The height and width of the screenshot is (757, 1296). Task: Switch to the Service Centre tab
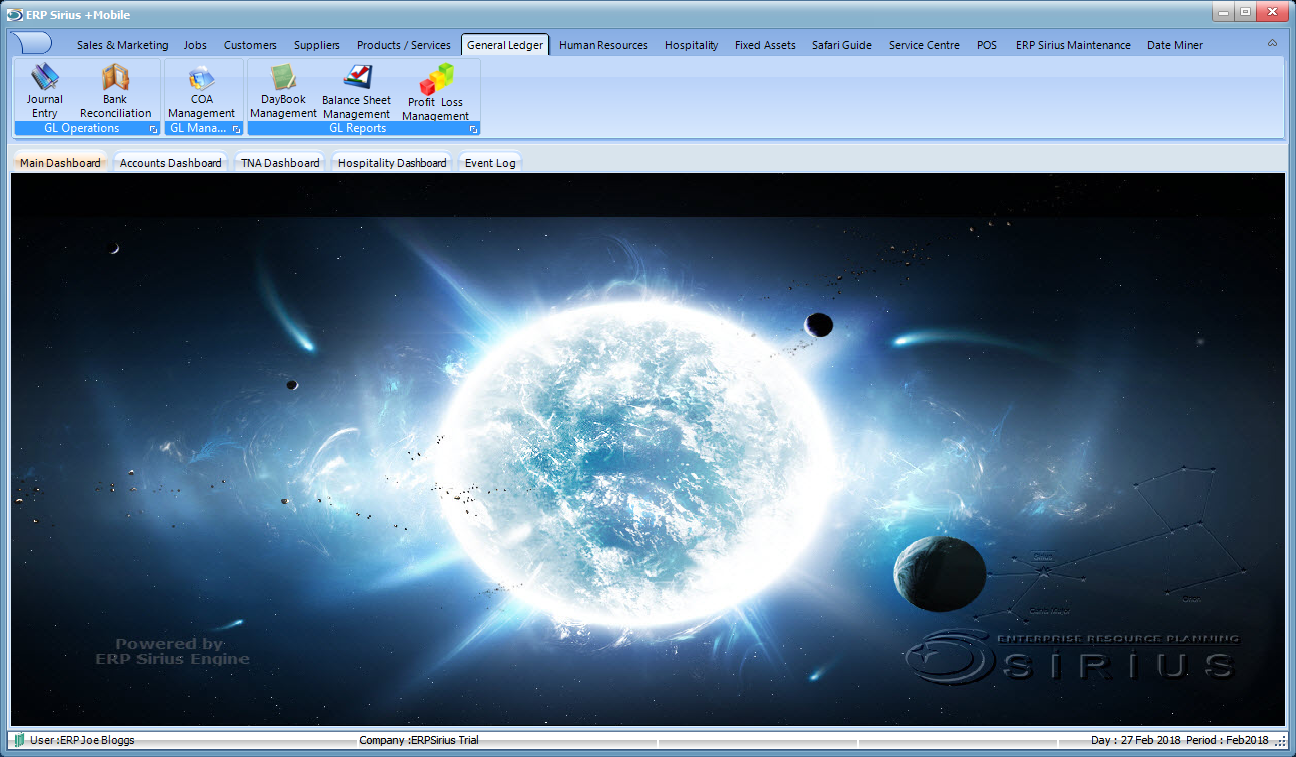pyautogui.click(x=924, y=45)
